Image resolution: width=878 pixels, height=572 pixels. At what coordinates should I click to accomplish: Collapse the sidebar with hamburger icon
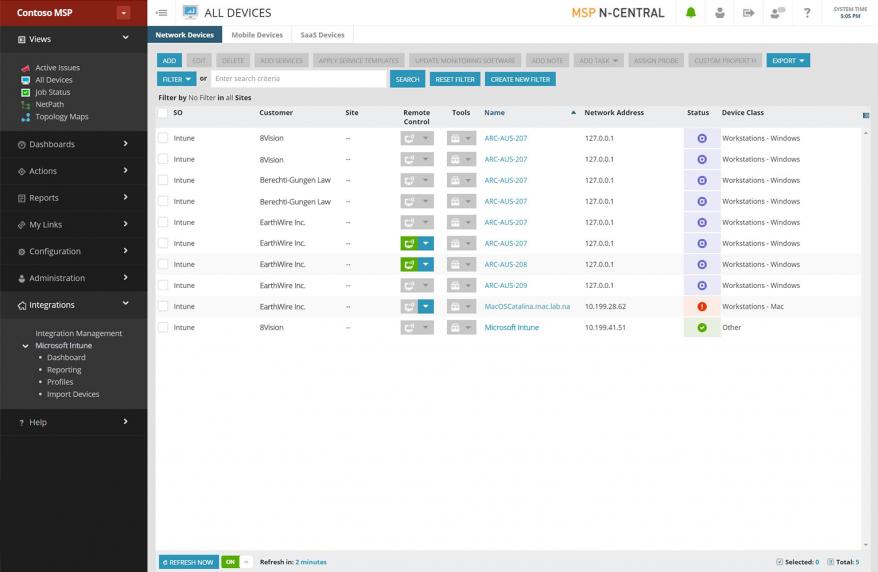click(x=161, y=13)
